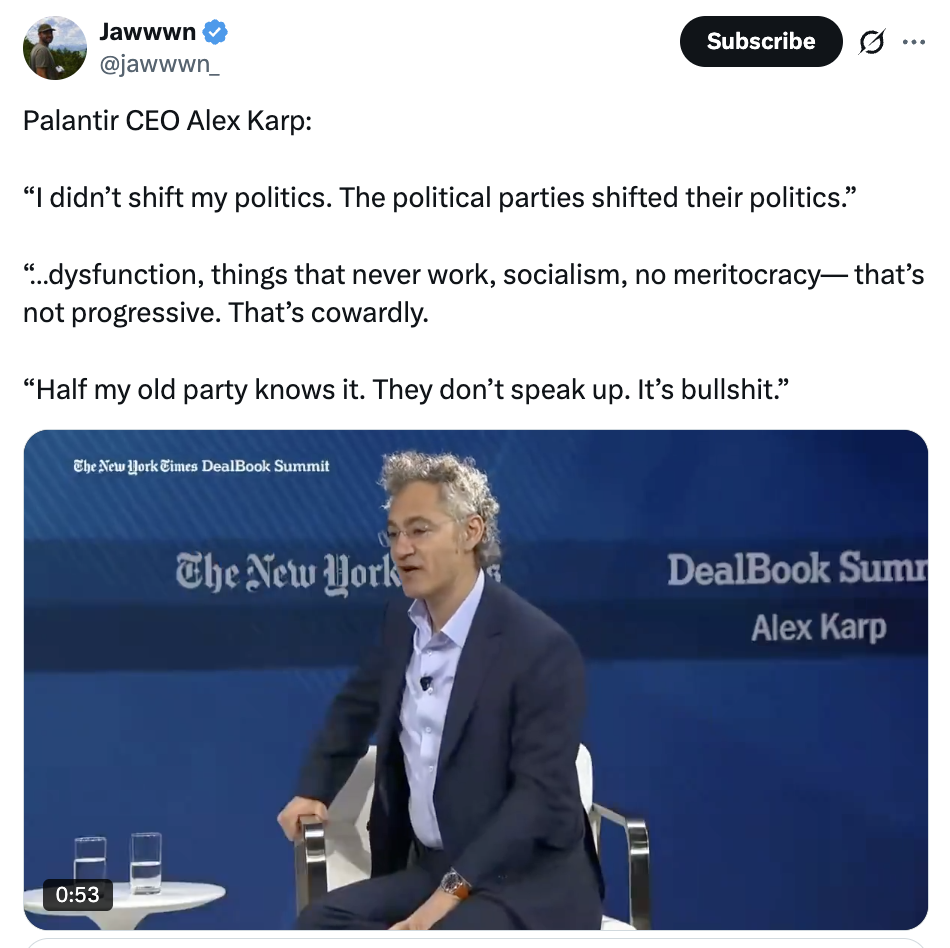
Task: Click the 'Alex Karp' caption in the video
Action: [x=819, y=628]
